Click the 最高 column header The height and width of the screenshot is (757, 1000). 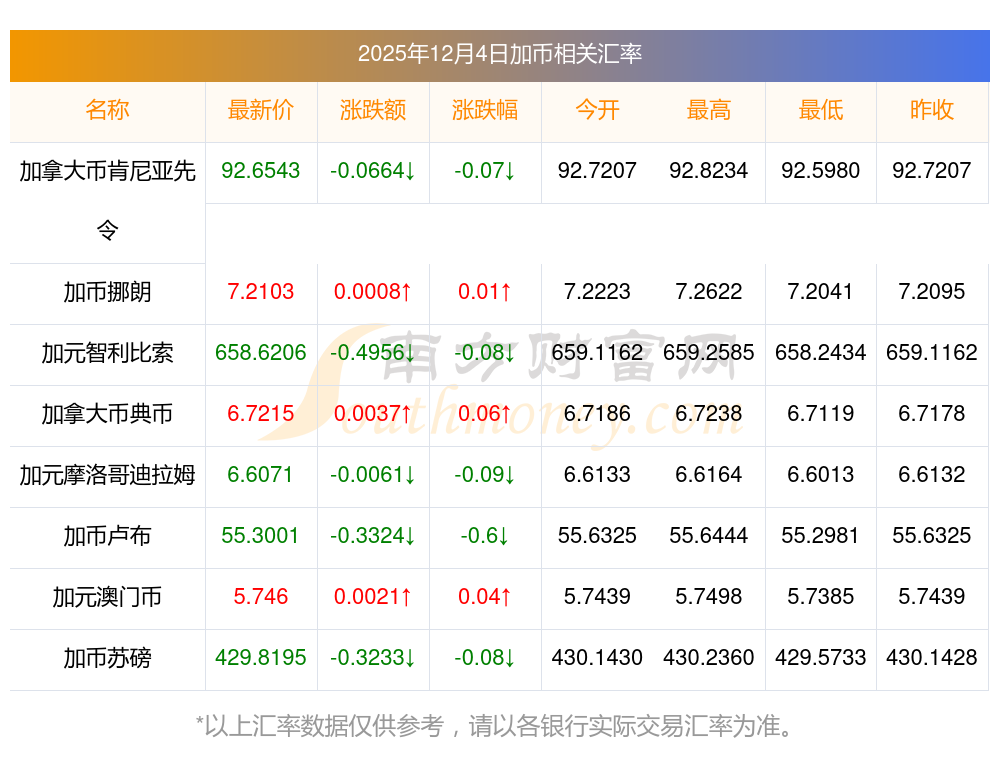(x=709, y=110)
